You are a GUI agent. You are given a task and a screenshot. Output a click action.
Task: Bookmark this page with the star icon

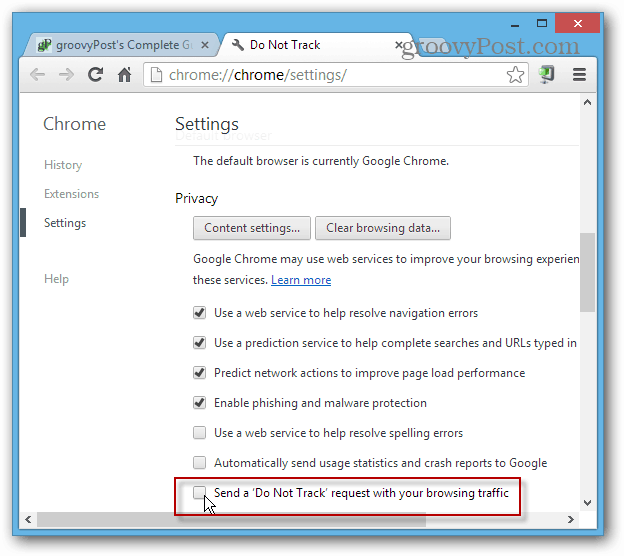515,74
